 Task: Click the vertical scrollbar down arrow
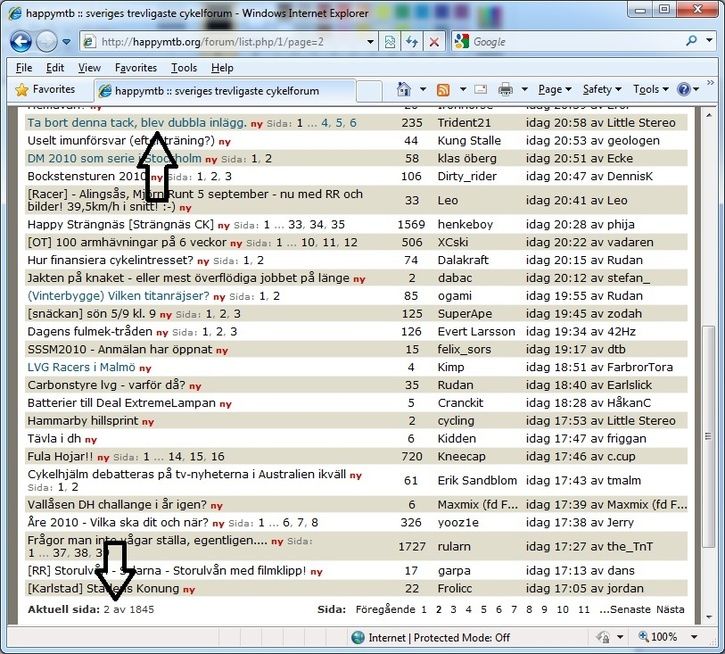[709, 614]
